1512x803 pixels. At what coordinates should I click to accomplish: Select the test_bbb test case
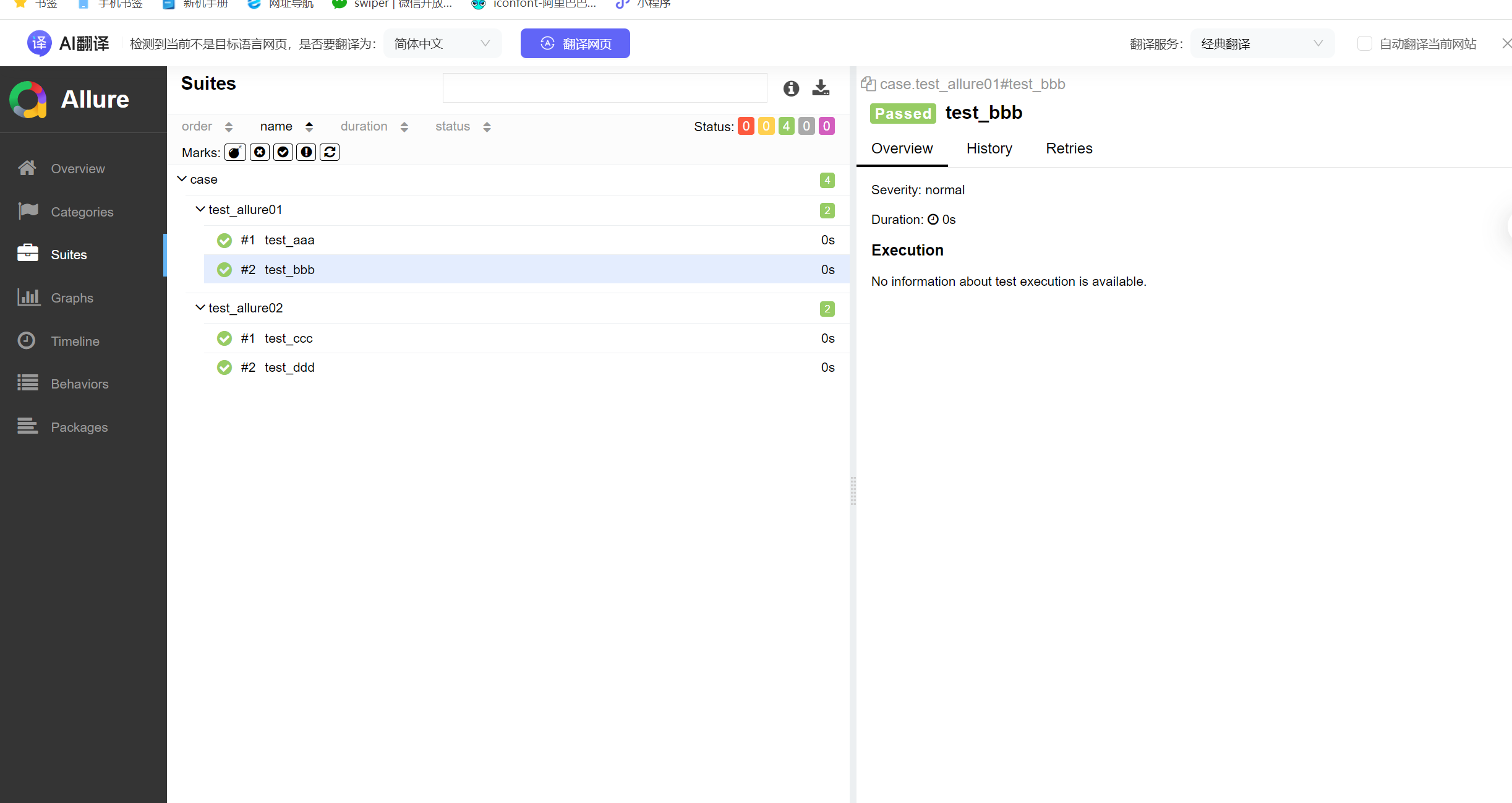pyautogui.click(x=526, y=269)
